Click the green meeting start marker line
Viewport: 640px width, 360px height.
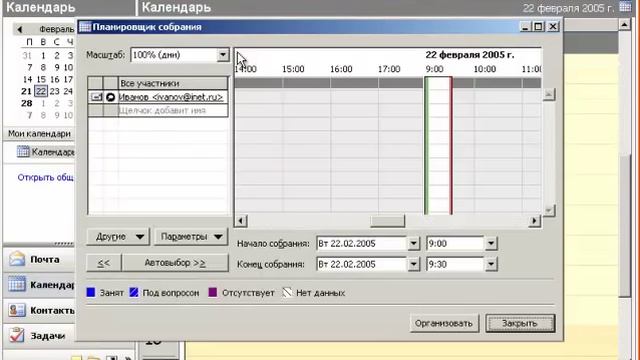point(427,145)
